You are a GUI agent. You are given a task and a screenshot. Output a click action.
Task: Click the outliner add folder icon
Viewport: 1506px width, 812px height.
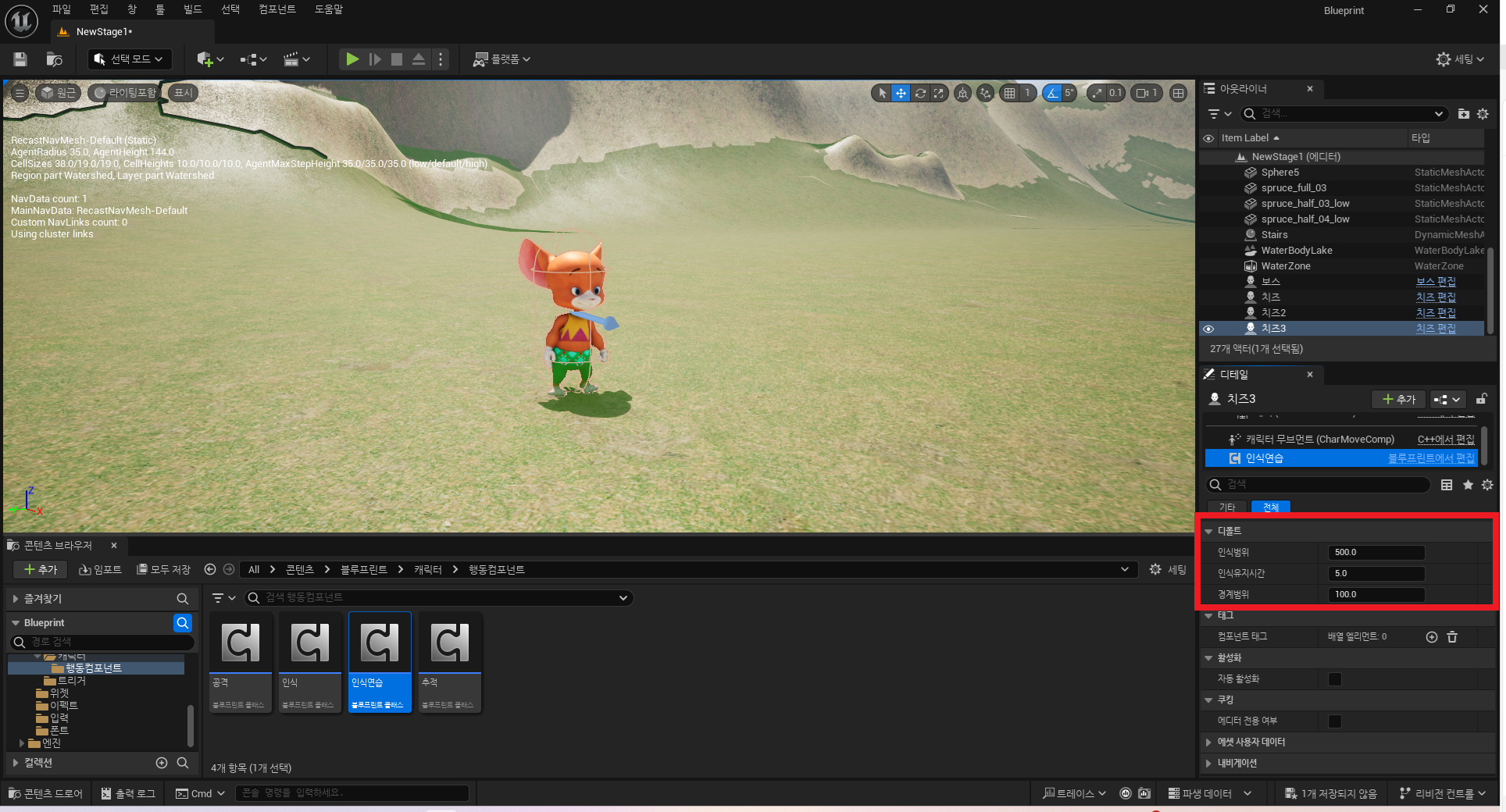tap(1464, 114)
